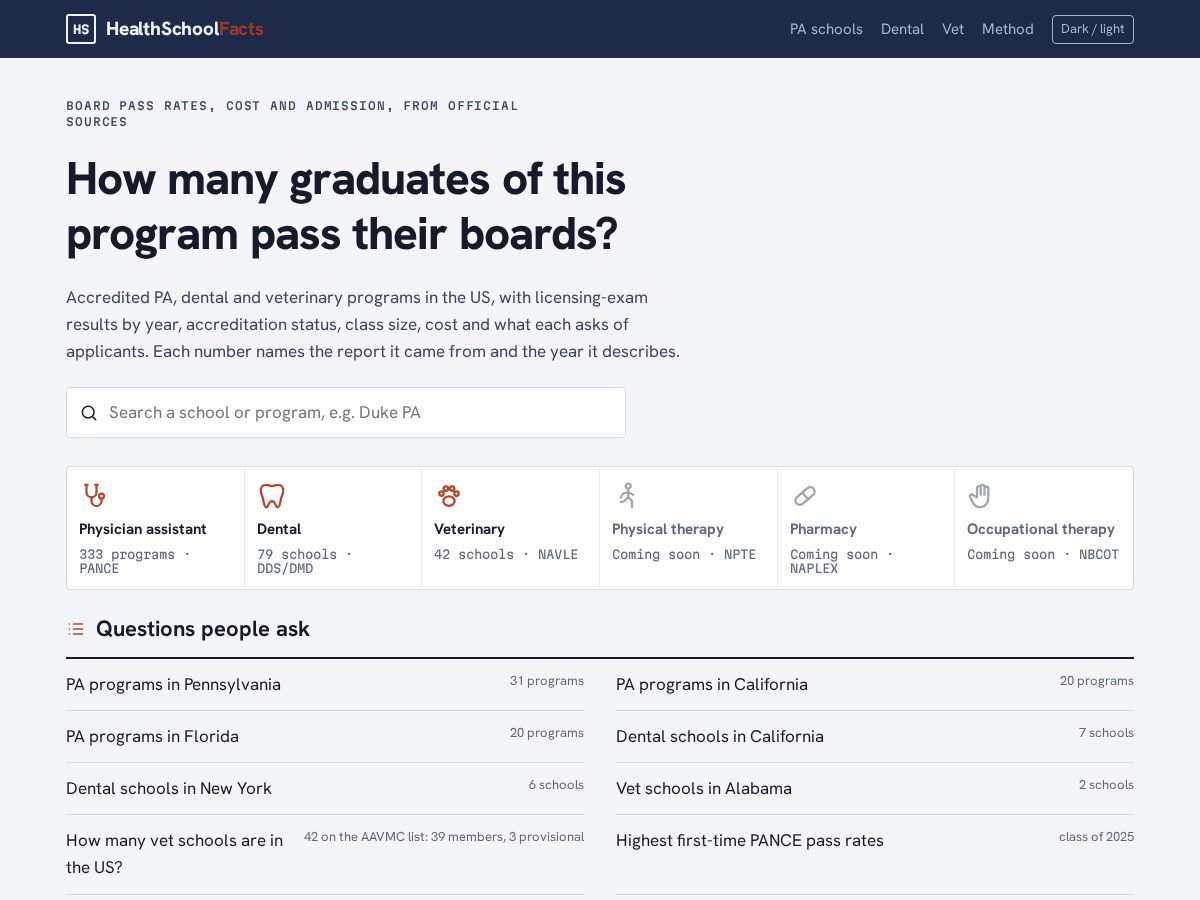Click the '6 schools' count
1200x900 pixels.
[x=556, y=785]
